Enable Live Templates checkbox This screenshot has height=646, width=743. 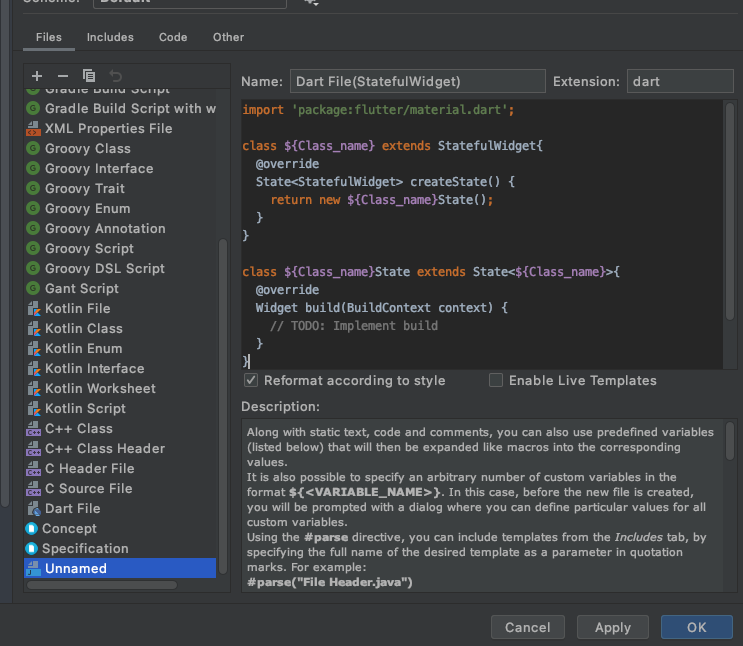(496, 380)
